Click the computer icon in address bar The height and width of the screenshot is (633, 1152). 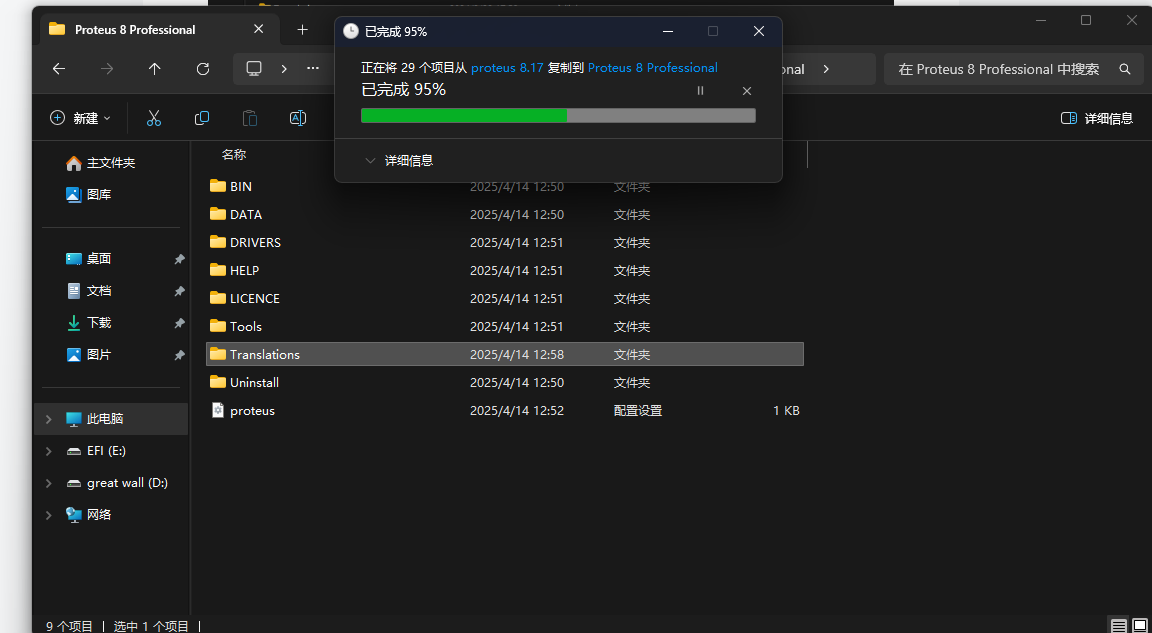tap(254, 68)
